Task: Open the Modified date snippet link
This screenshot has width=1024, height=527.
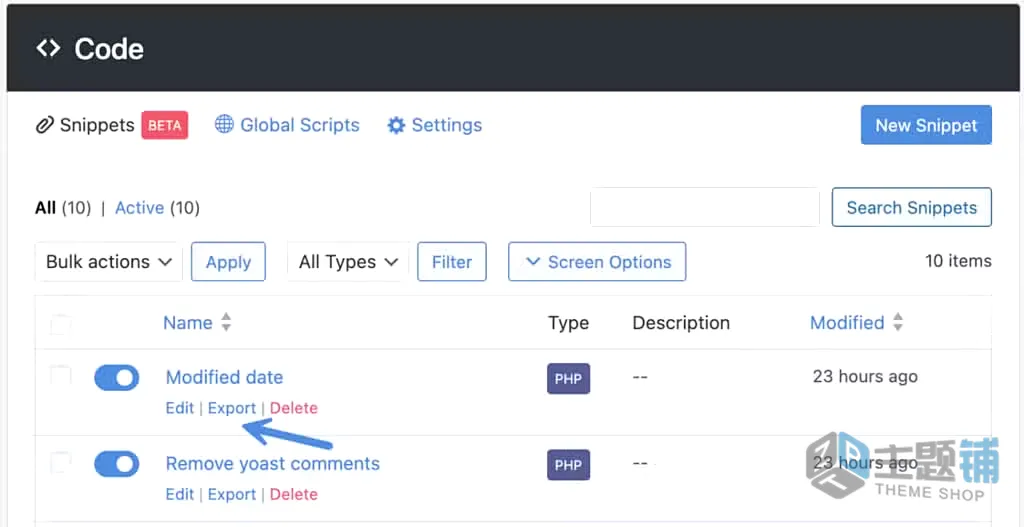Action: tap(224, 377)
